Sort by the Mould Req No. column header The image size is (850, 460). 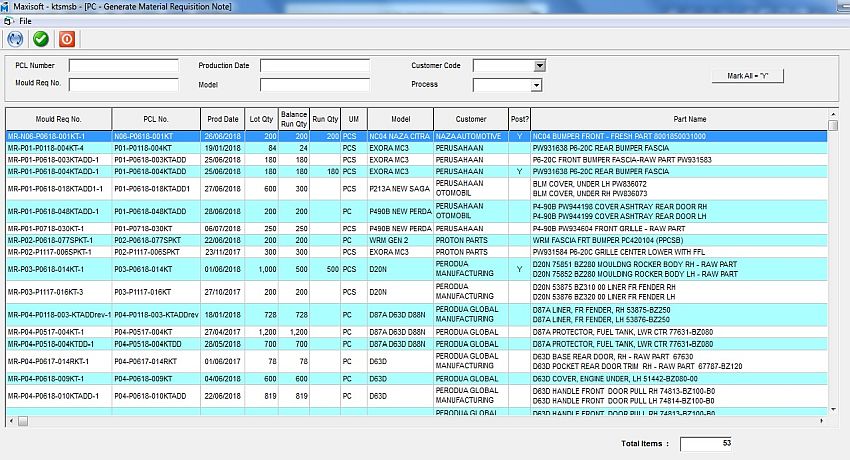[58, 118]
